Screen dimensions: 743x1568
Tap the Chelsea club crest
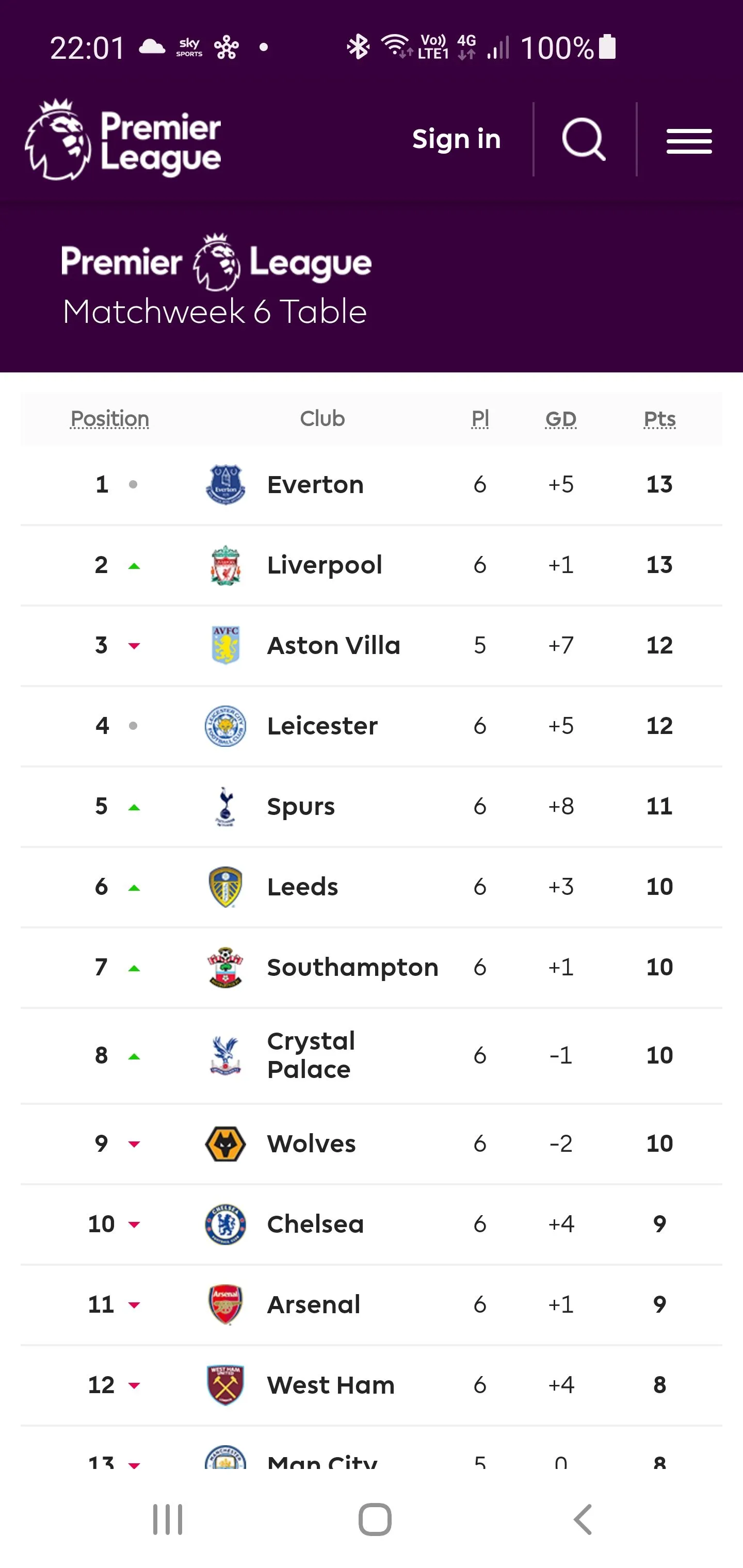[x=225, y=1224]
